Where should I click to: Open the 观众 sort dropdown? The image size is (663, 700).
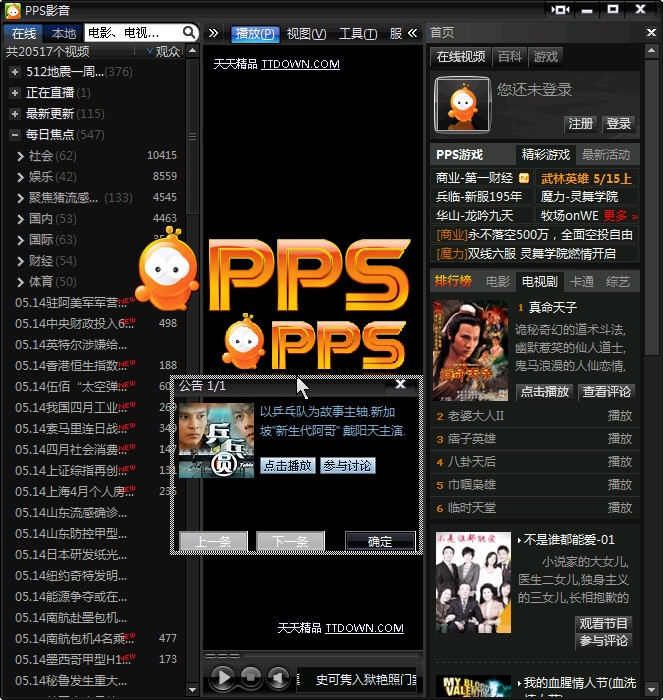click(163, 51)
